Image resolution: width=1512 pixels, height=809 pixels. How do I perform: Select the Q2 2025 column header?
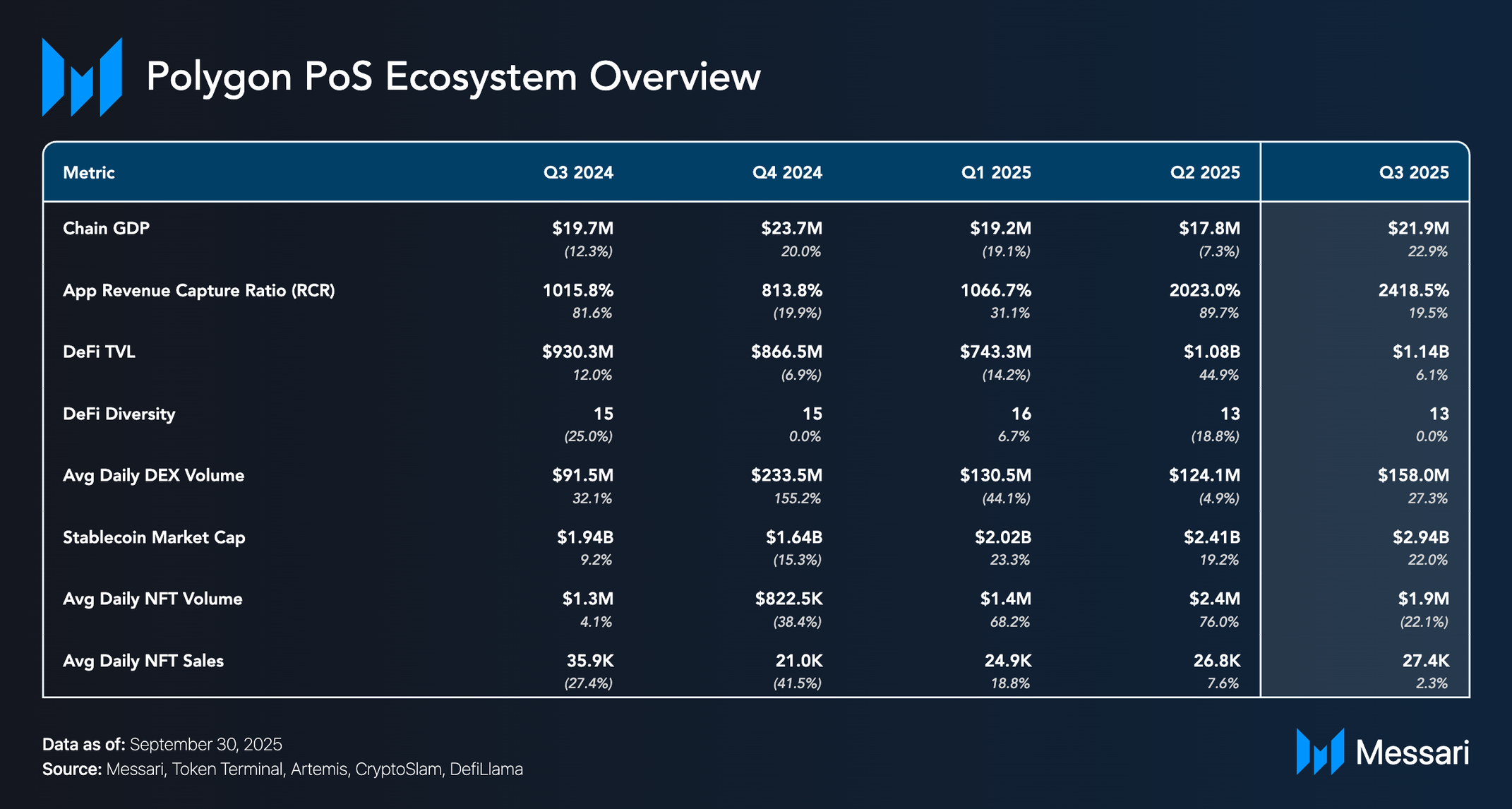click(1205, 173)
